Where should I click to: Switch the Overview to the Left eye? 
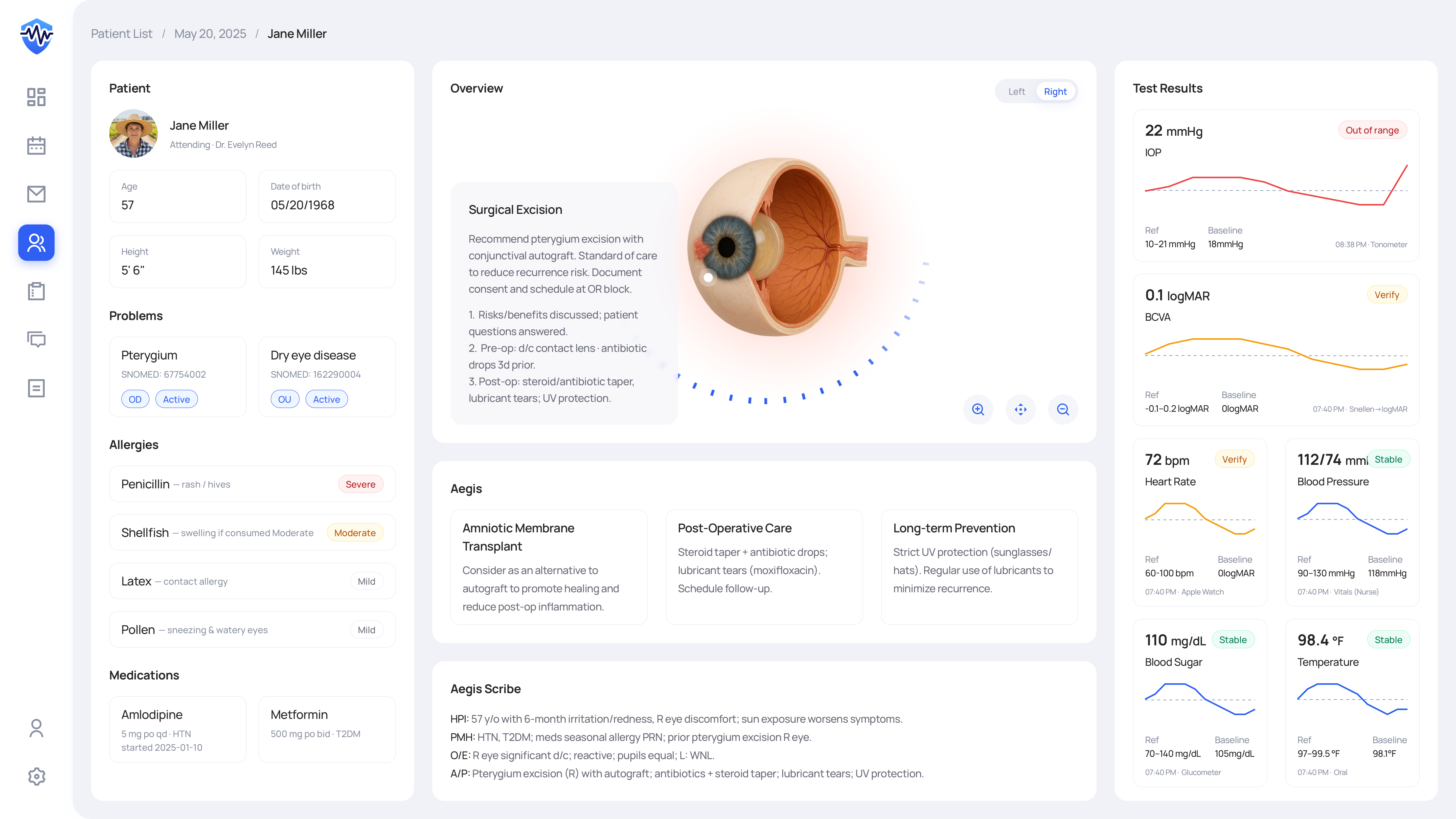1016,91
